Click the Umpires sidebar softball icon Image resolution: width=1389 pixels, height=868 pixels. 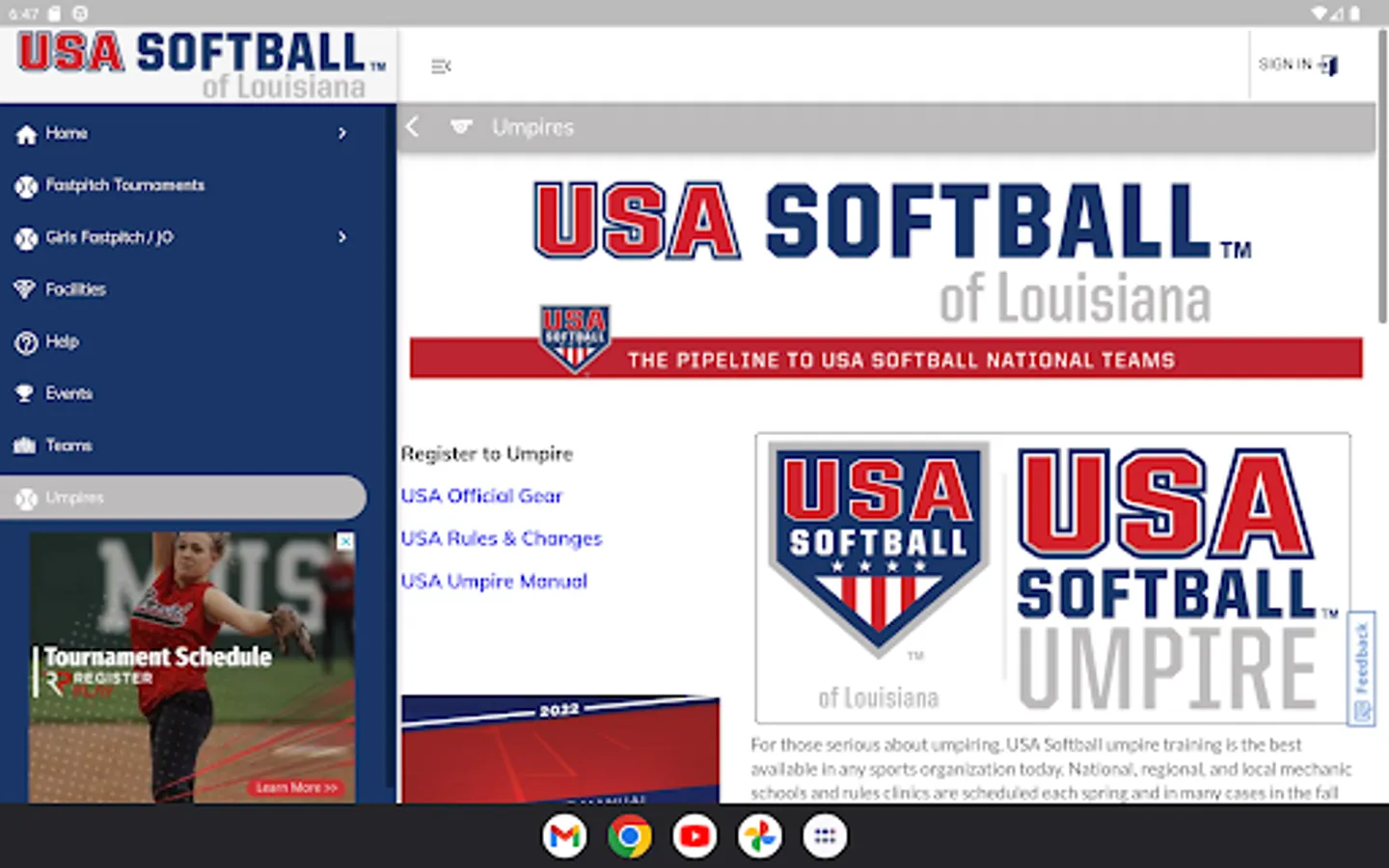pyautogui.click(x=26, y=499)
